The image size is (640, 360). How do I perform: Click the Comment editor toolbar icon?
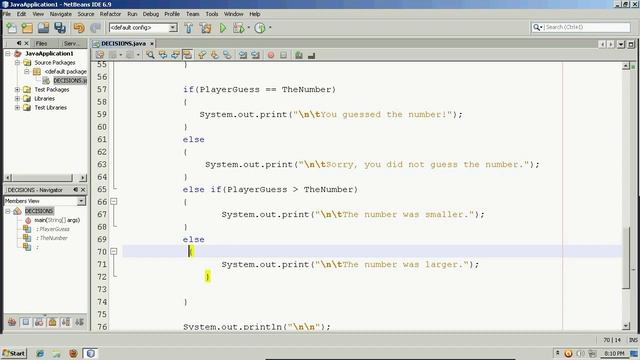pyautogui.click(x=299, y=55)
